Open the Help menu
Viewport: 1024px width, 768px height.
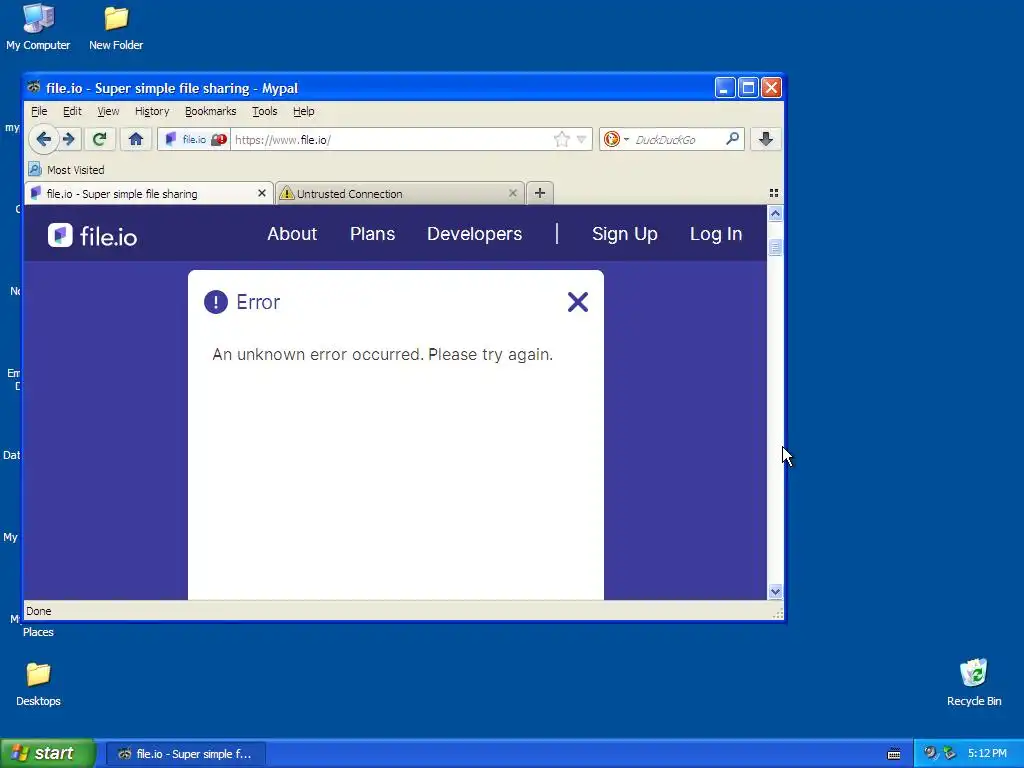[x=304, y=111]
